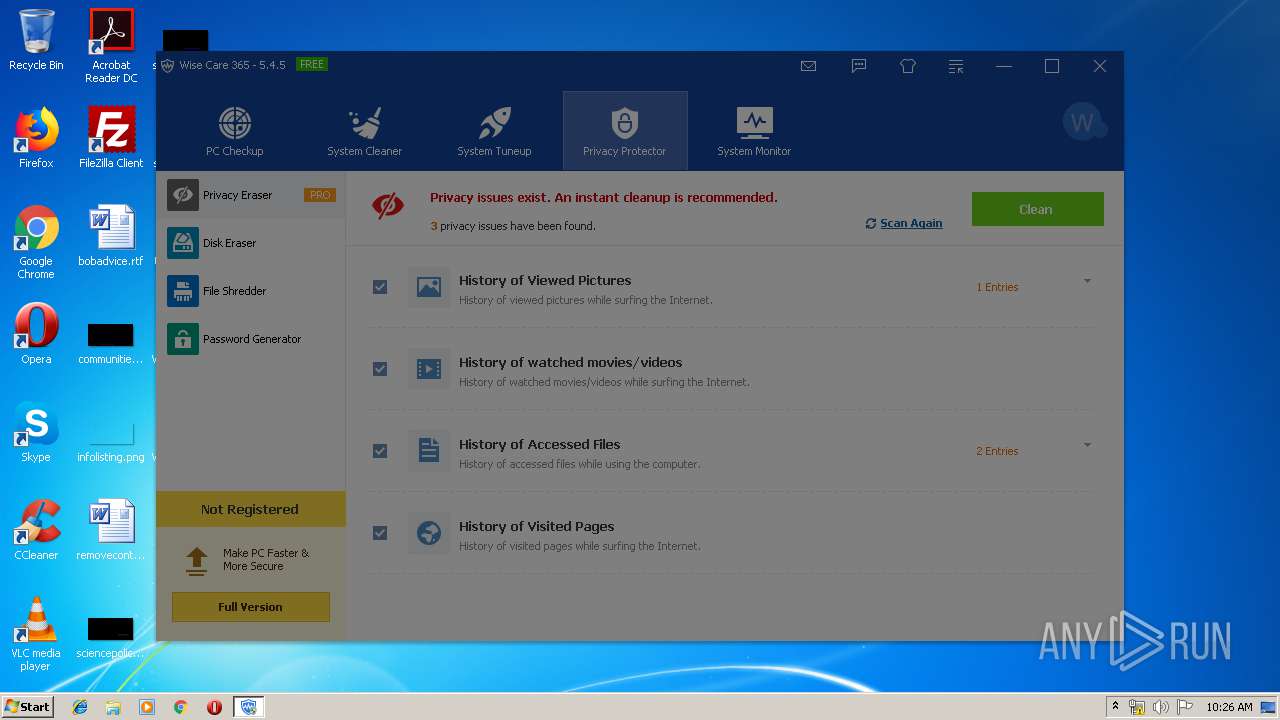This screenshot has width=1280, height=720.
Task: Click the W user avatar icon
Action: point(1083,123)
